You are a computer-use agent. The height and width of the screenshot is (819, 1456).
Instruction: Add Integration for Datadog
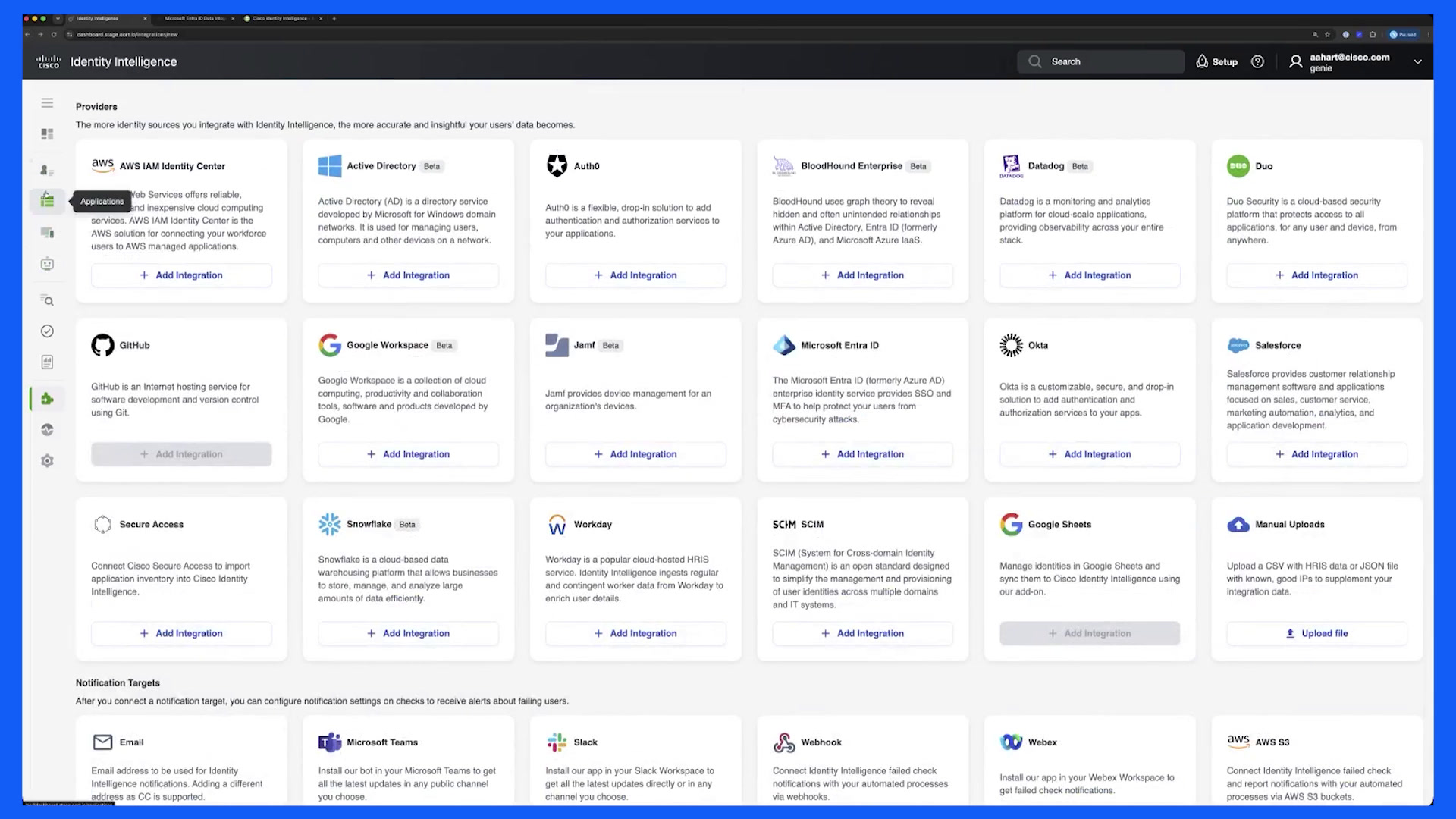tap(1090, 275)
